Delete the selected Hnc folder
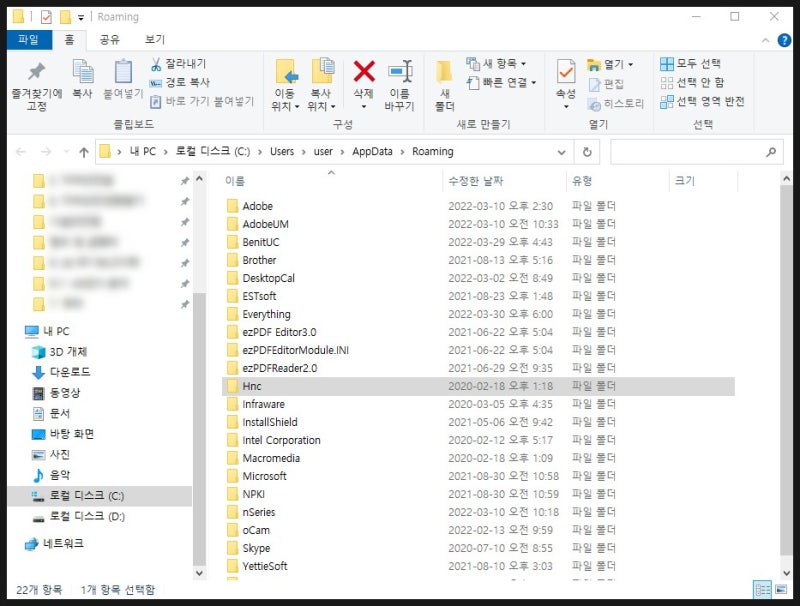Screen dimensions: 800x606 coord(363,80)
